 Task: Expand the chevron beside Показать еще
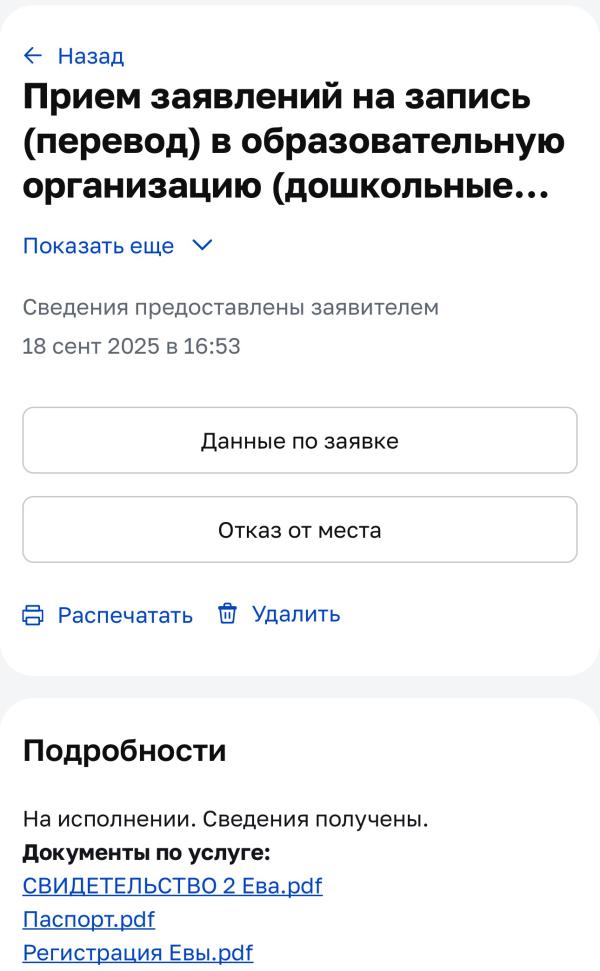pyautogui.click(x=202, y=245)
